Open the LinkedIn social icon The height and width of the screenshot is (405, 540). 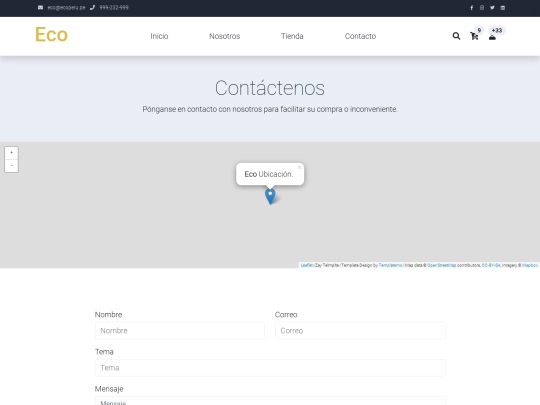tap(502, 8)
